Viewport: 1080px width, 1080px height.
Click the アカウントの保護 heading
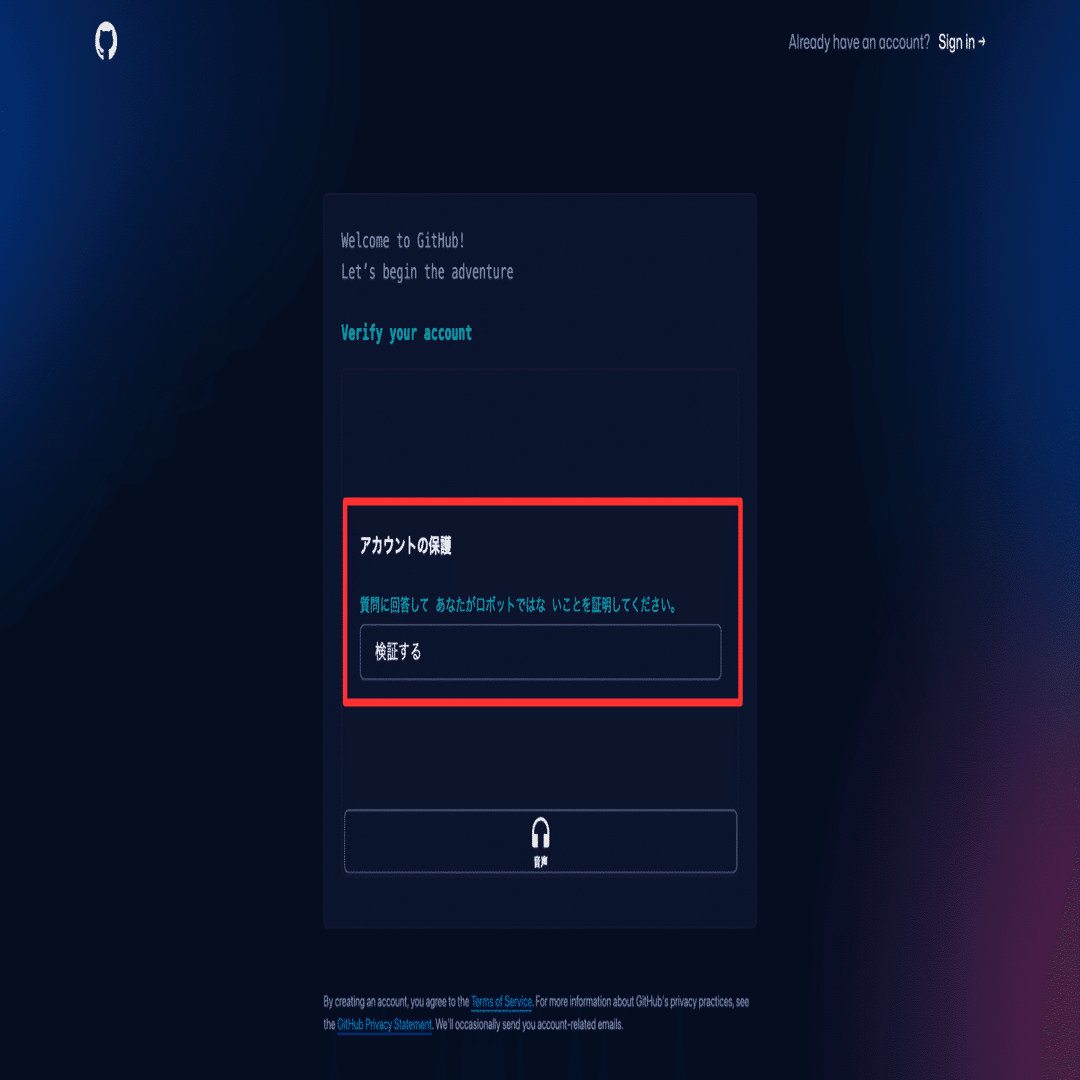[x=405, y=546]
